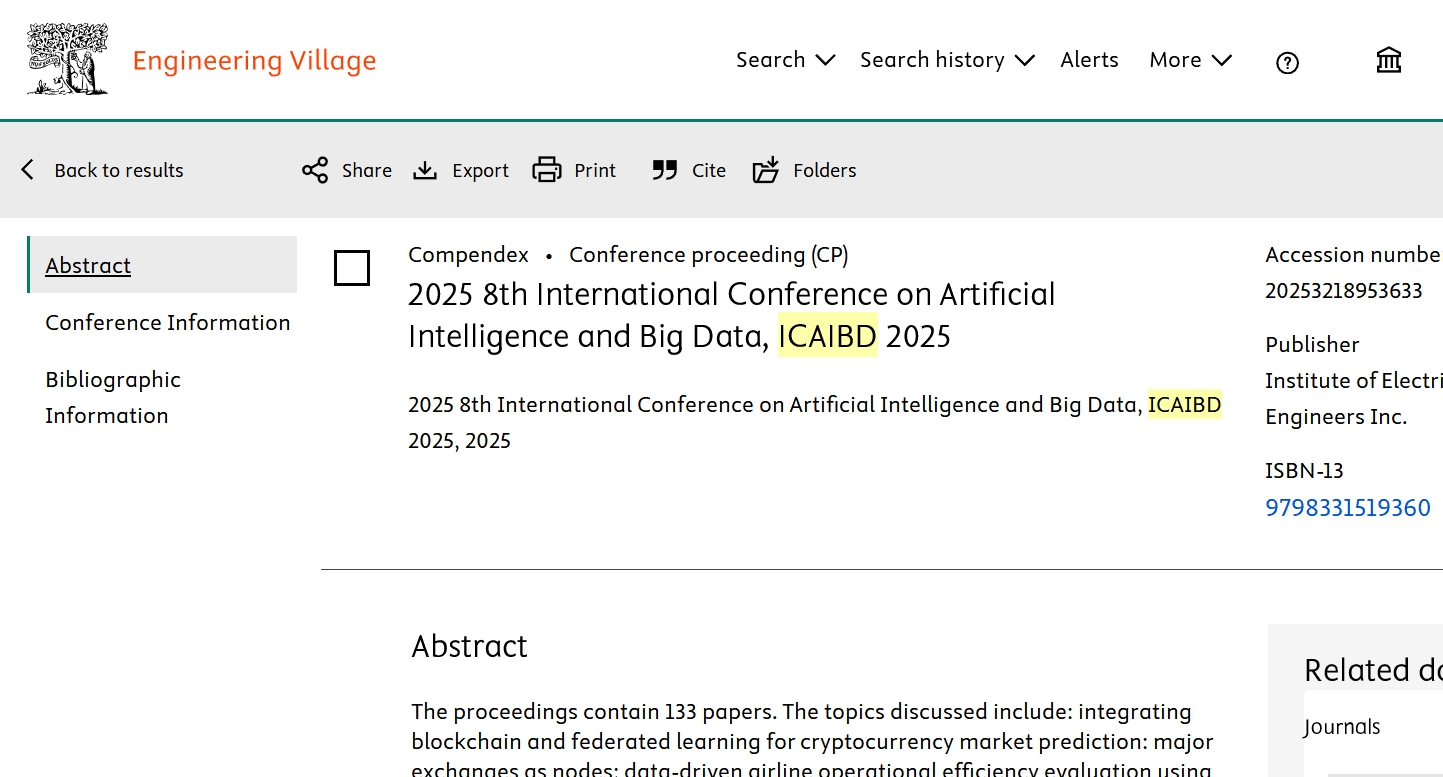Click the Share network icon
This screenshot has width=1443, height=777.
click(315, 170)
